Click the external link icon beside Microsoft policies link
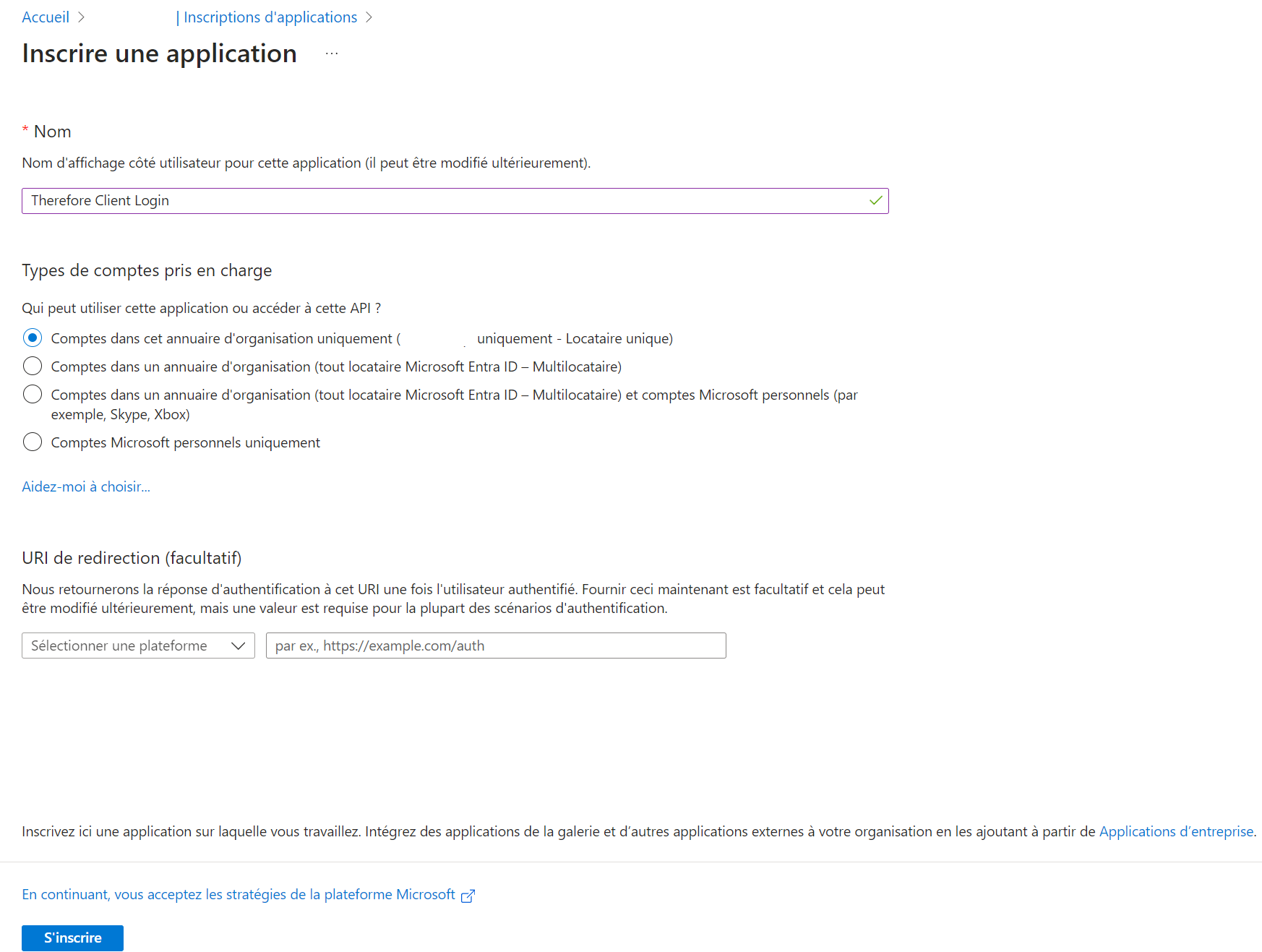 pyautogui.click(x=468, y=895)
